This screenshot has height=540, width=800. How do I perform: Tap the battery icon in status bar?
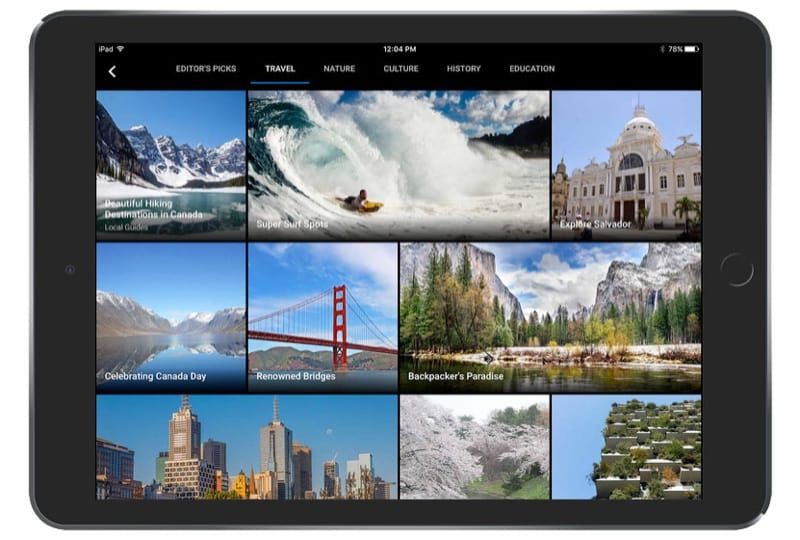(692, 48)
